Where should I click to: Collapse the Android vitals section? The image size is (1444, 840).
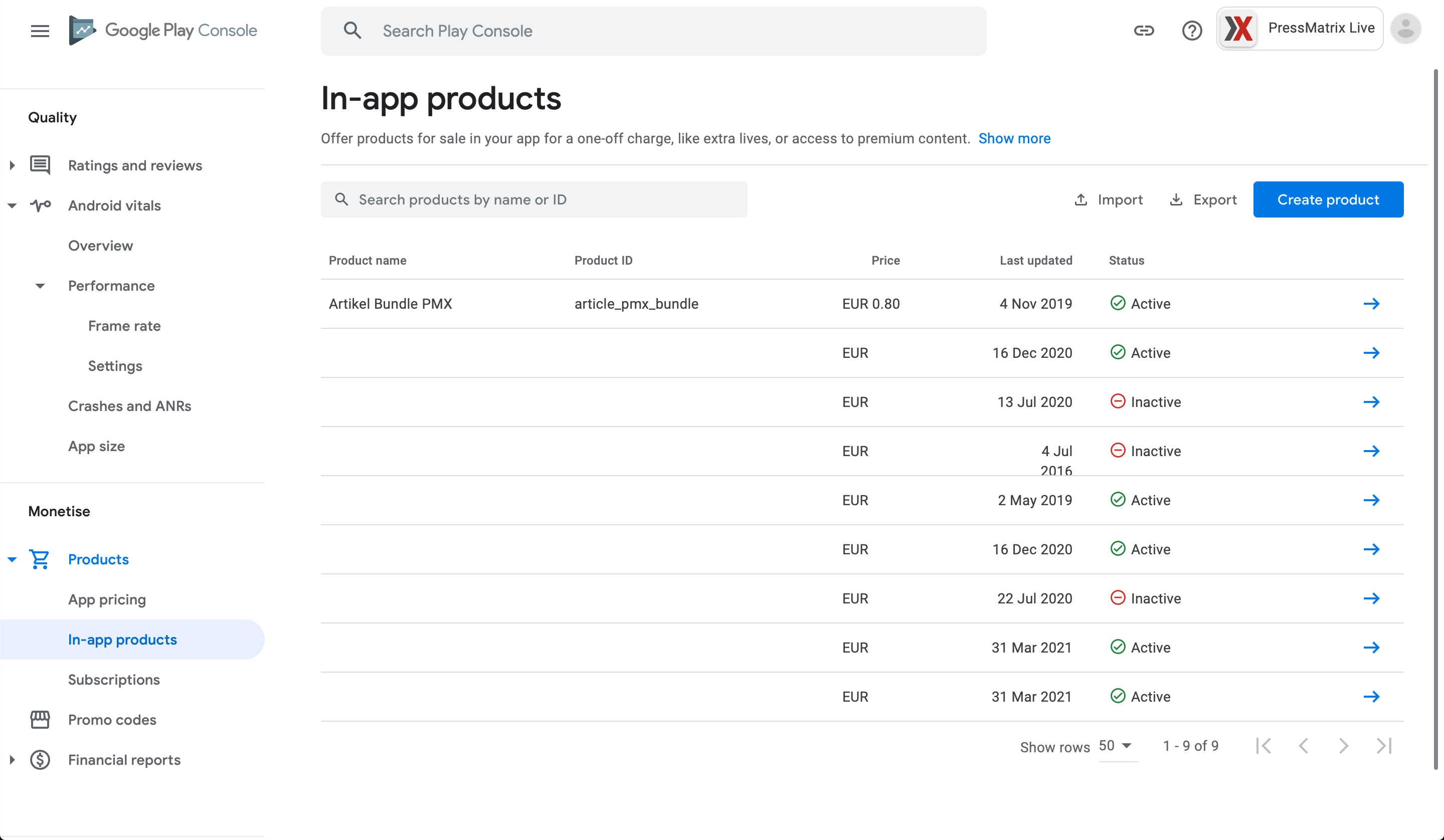point(12,205)
